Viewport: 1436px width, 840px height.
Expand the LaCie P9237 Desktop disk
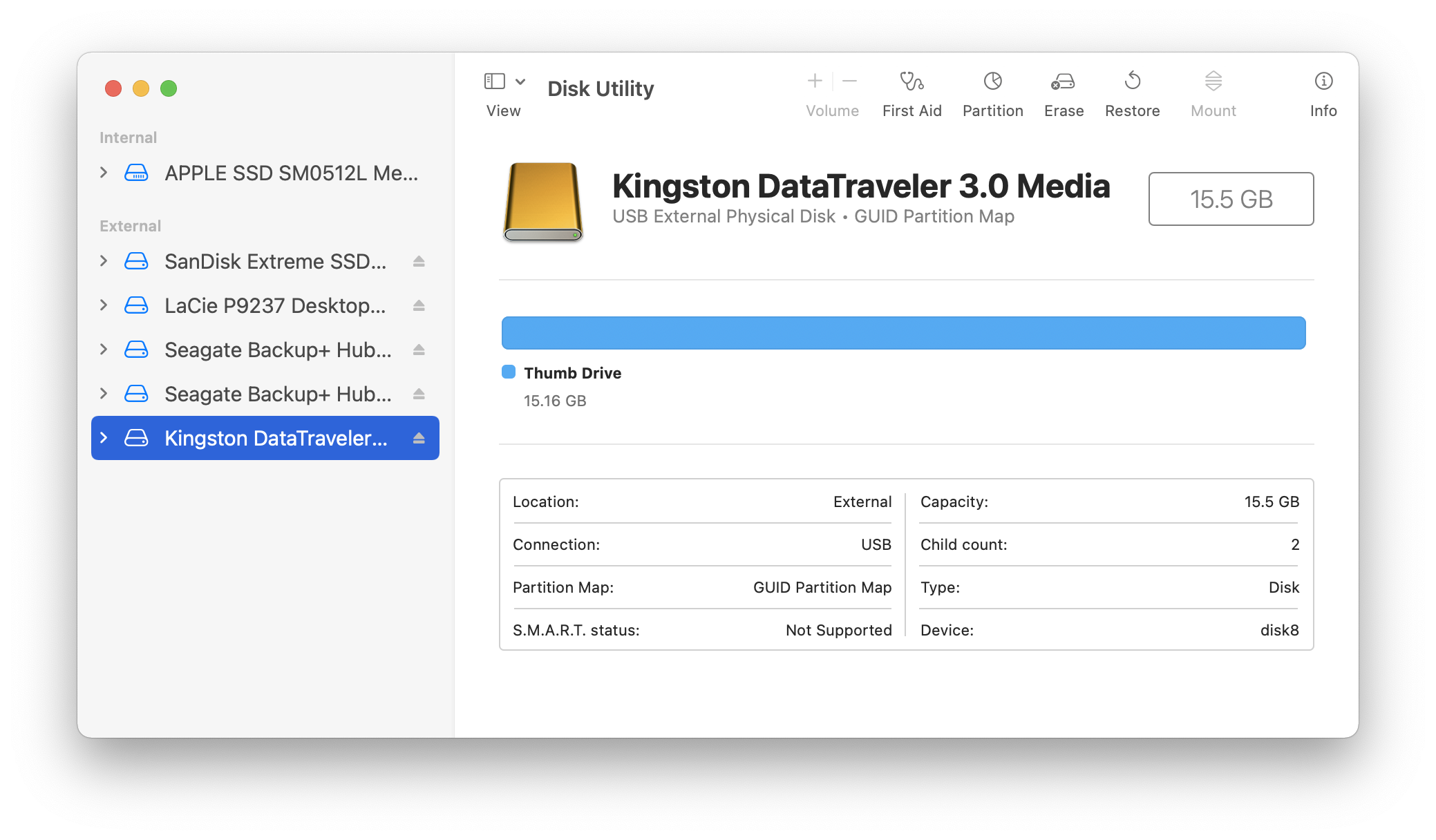click(x=104, y=305)
